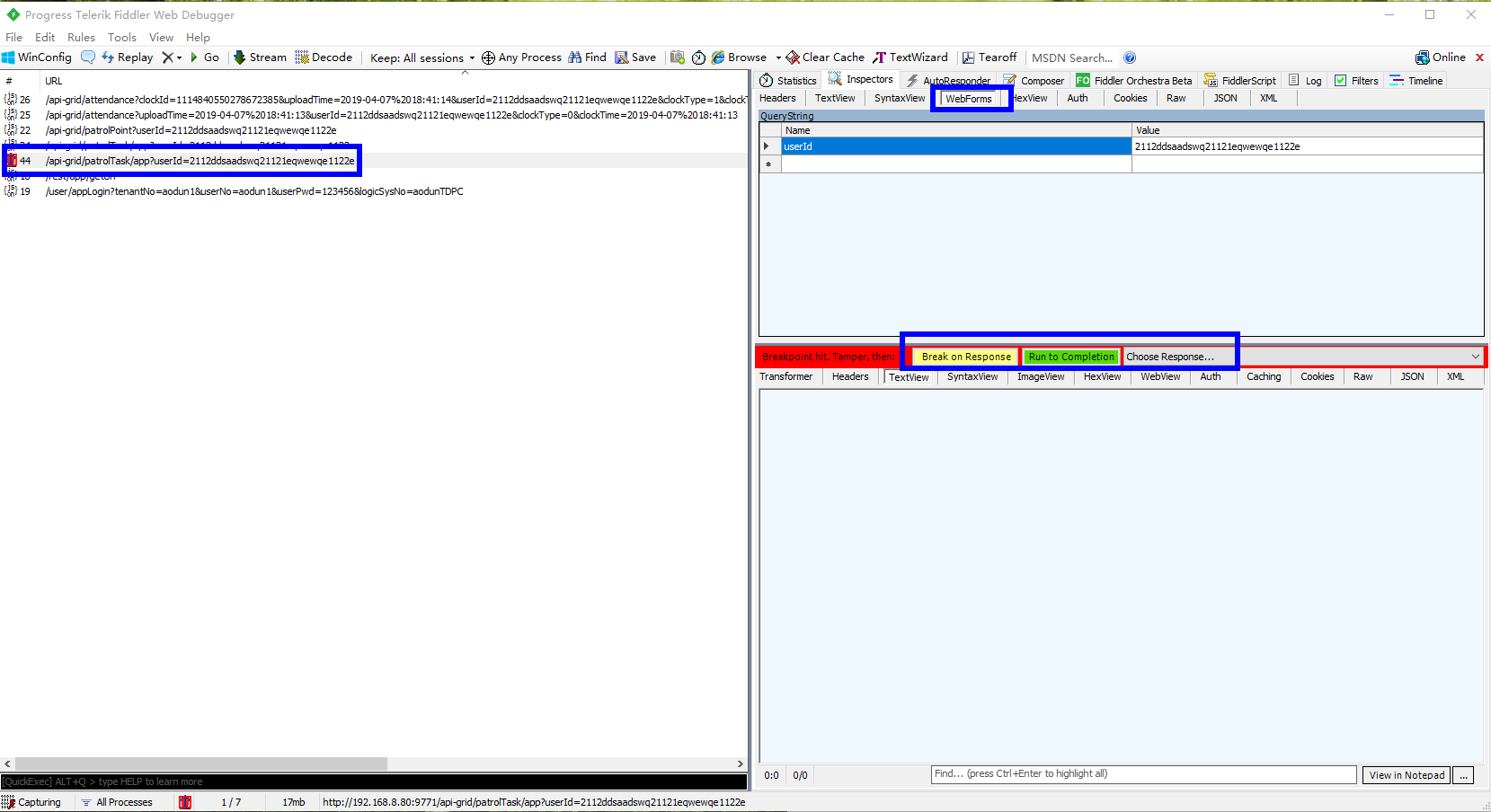Select the userId row in QueryString

[x=1122, y=146]
